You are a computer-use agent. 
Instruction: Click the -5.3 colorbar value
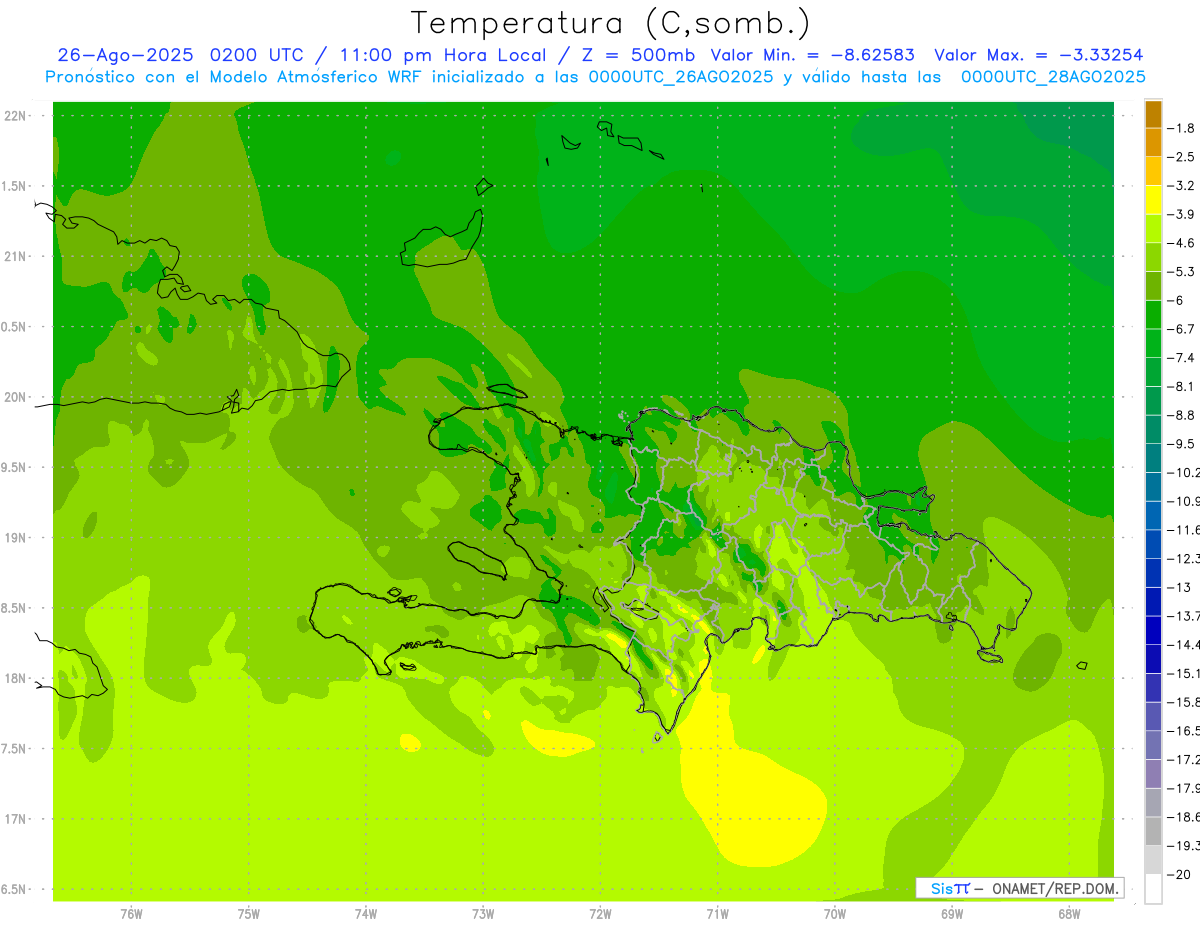point(1182,271)
